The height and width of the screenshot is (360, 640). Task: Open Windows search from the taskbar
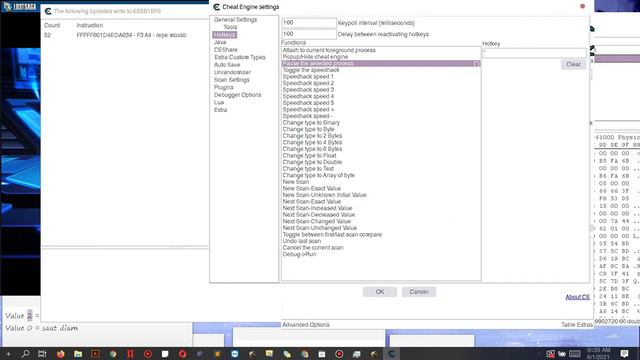click(25, 354)
